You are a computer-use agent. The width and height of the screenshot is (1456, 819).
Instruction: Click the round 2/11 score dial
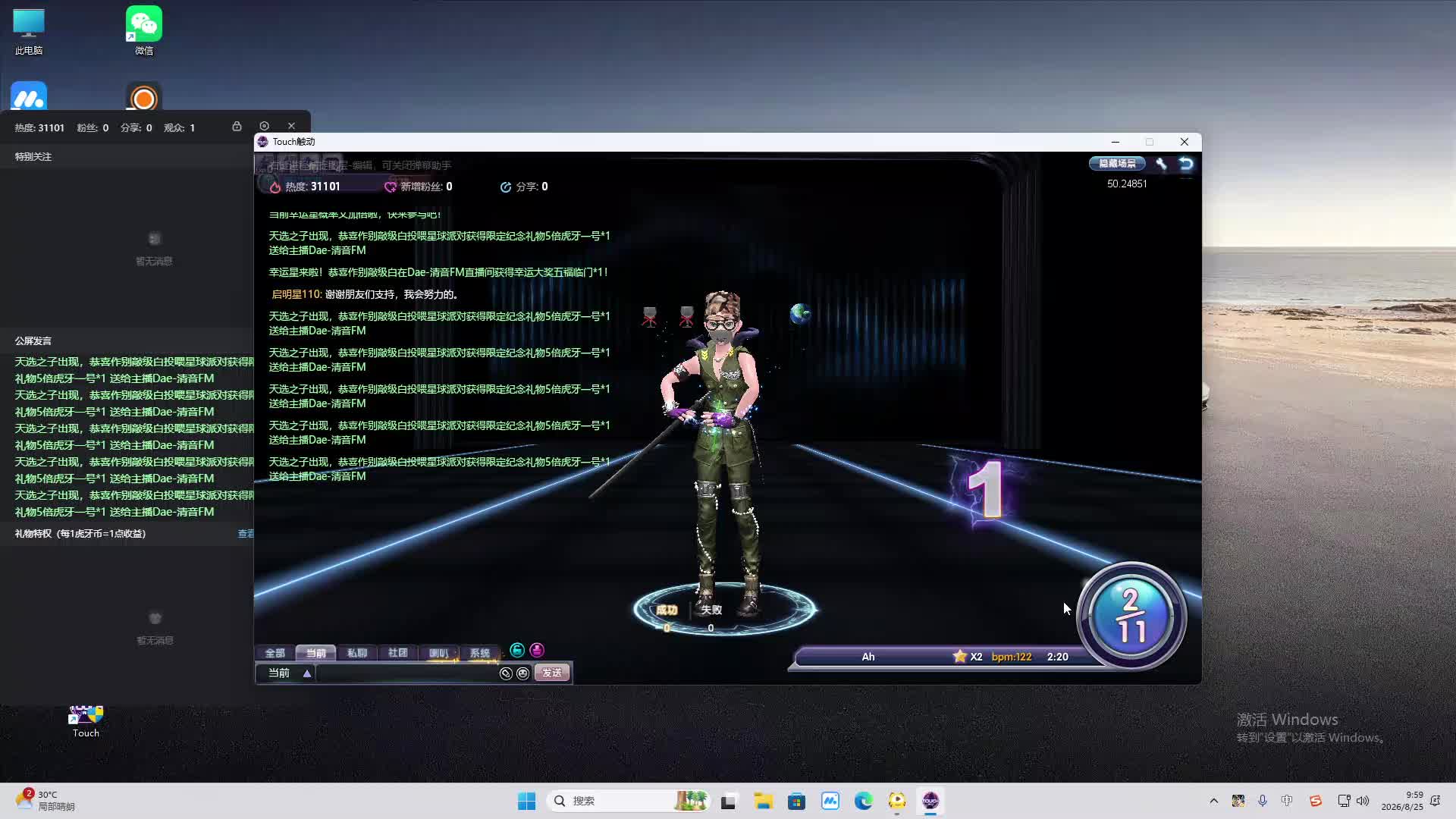[x=1131, y=616]
